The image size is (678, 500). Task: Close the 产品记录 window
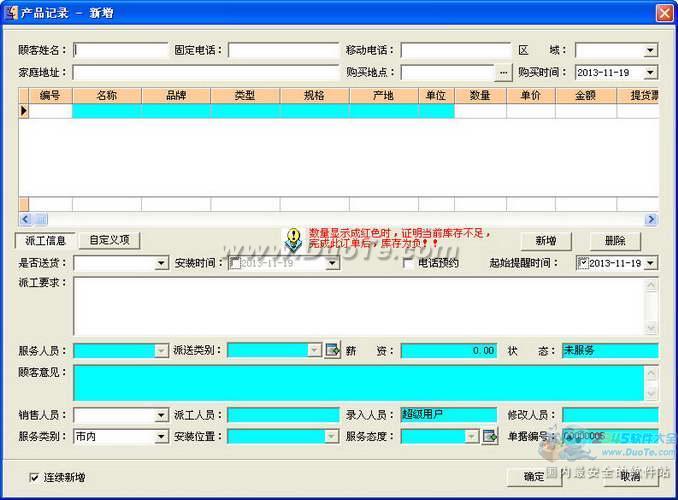664,13
